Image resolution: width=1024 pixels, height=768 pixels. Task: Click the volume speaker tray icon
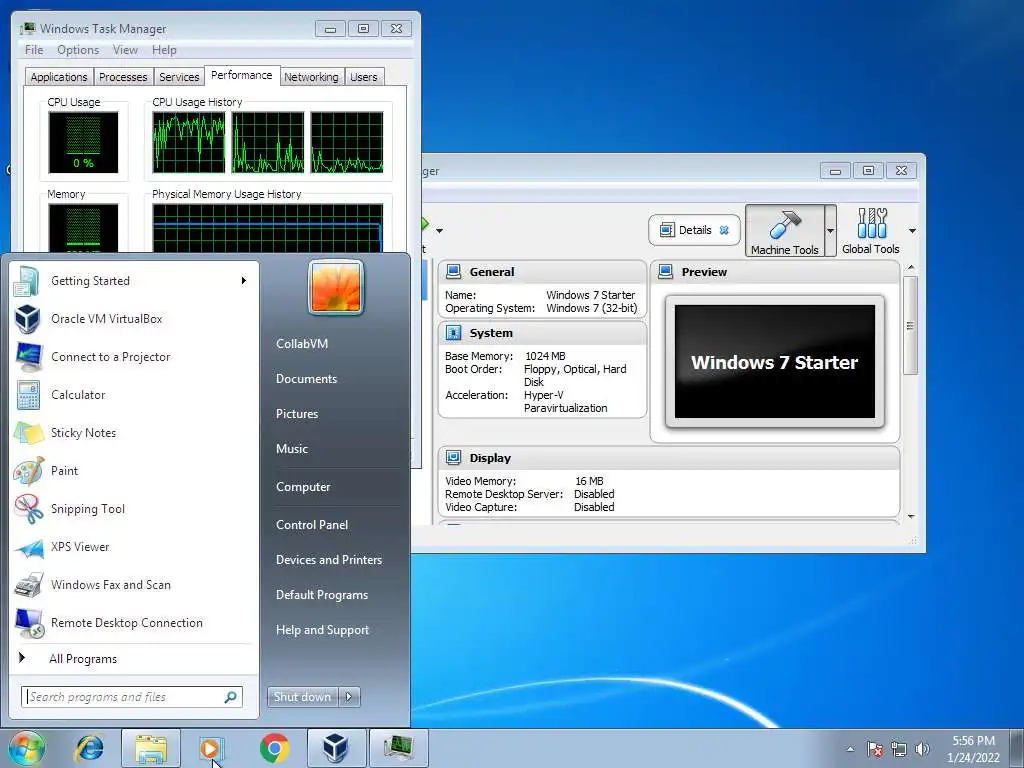tap(922, 749)
